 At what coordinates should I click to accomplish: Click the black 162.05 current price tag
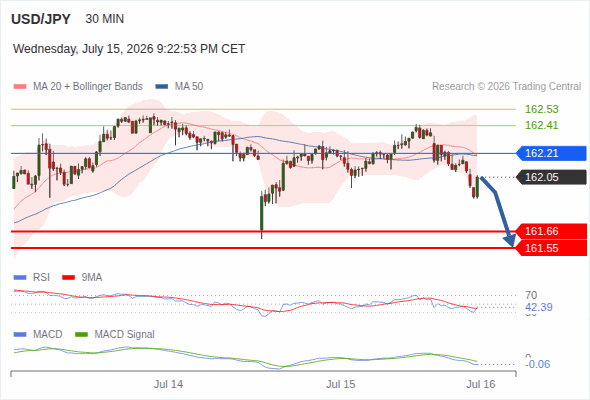pyautogui.click(x=551, y=177)
